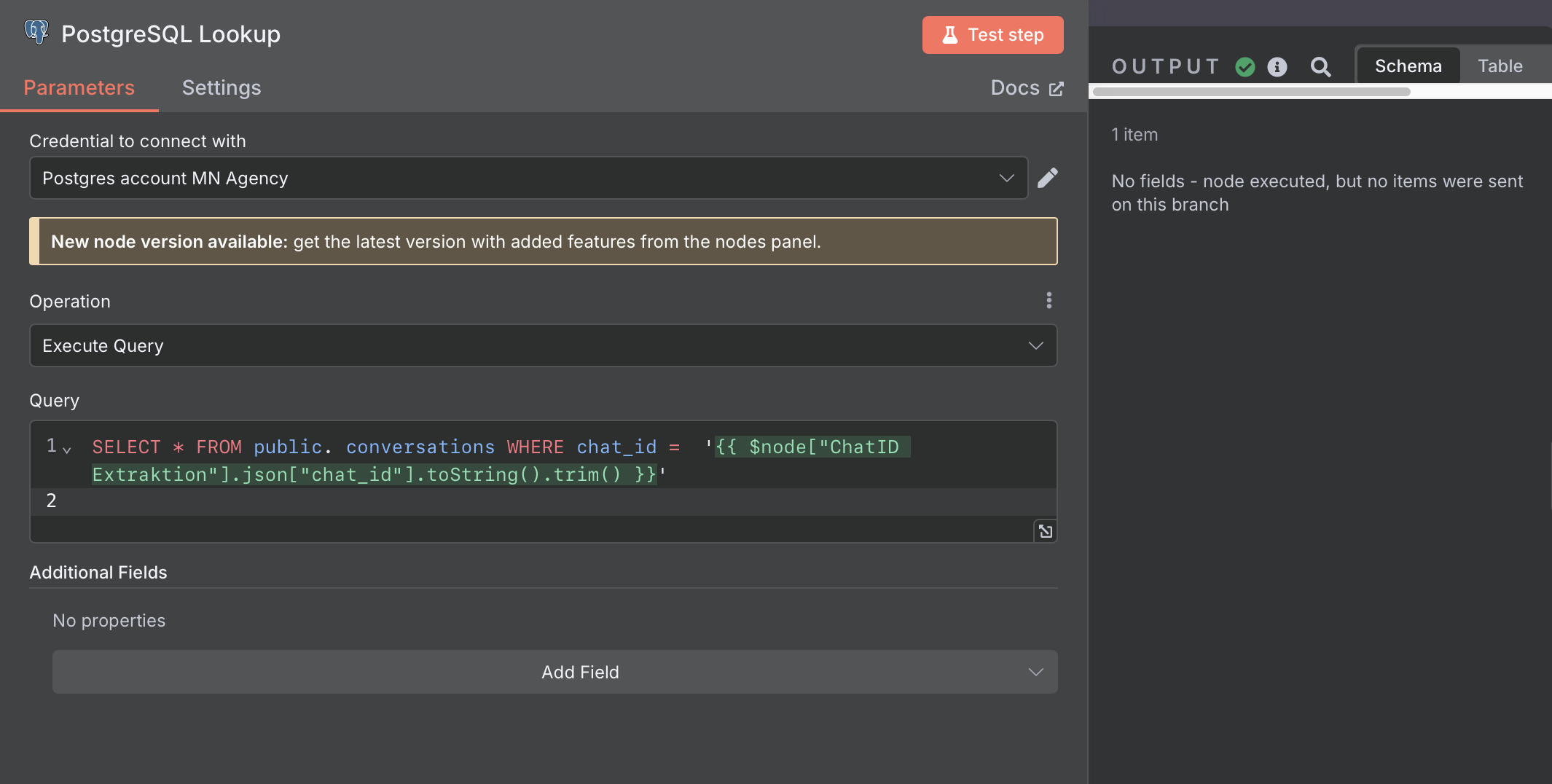The image size is (1552, 784).
Task: Open the credential dropdown Postgres account MN Agency
Action: (x=528, y=178)
